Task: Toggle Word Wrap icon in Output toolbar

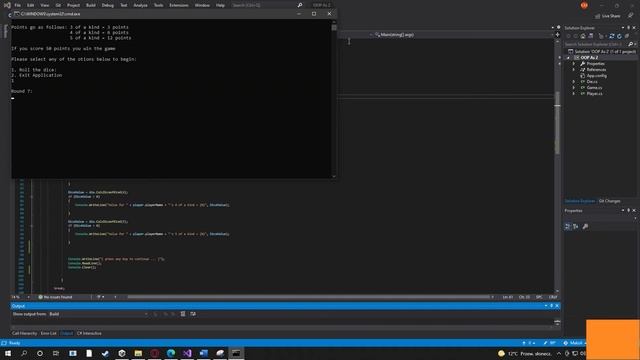Action: click(193, 314)
